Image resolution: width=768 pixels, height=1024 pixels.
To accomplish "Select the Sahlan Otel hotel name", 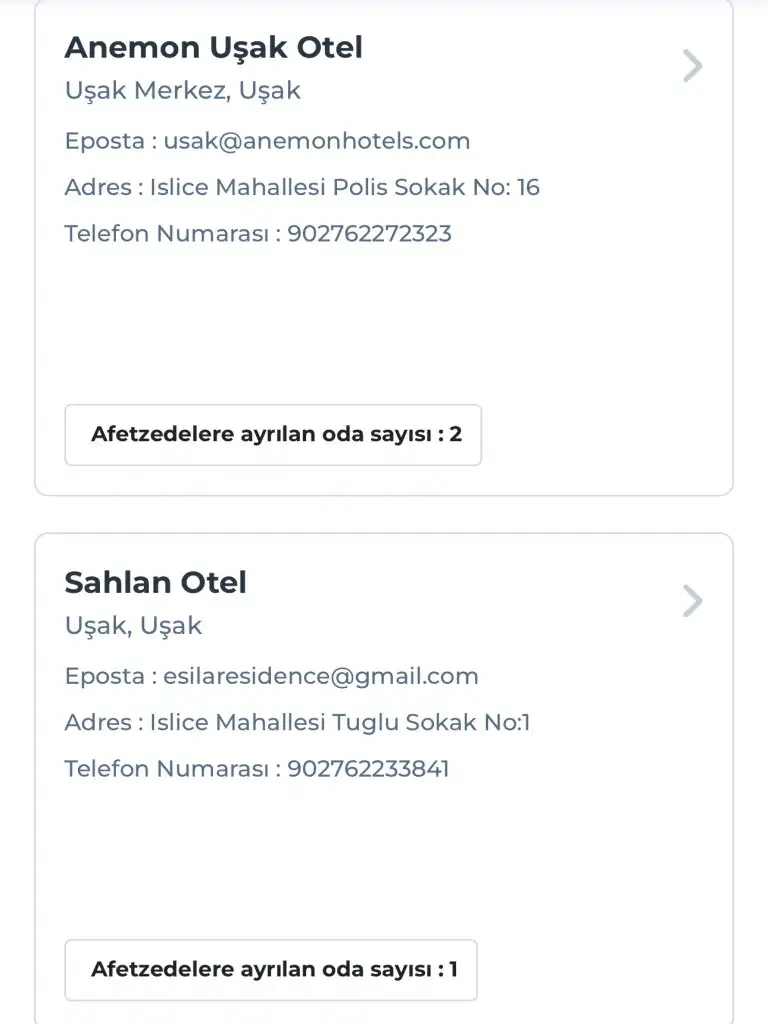I will point(155,582).
